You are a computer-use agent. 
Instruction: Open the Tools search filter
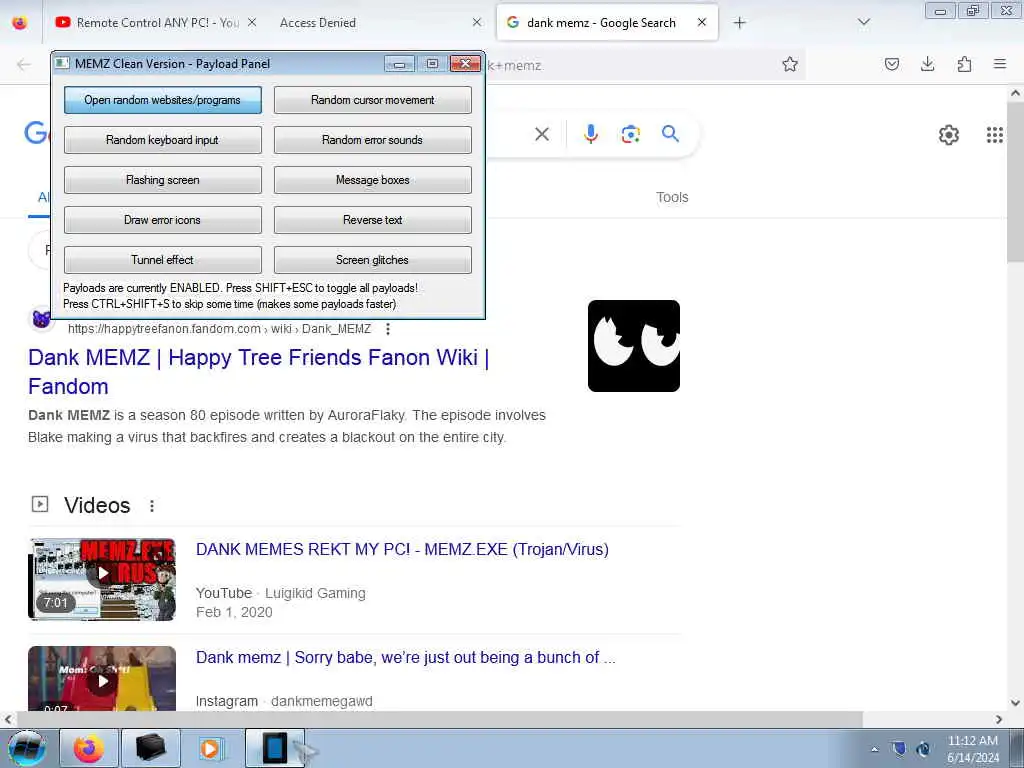coord(672,197)
